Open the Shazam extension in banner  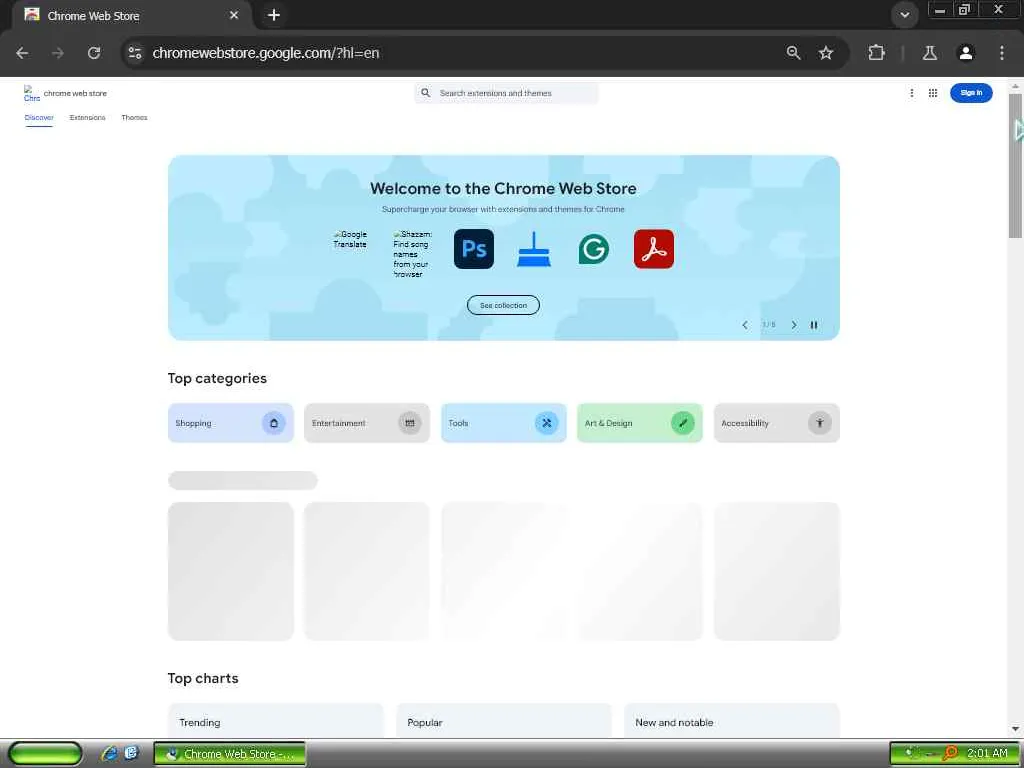tap(412, 254)
